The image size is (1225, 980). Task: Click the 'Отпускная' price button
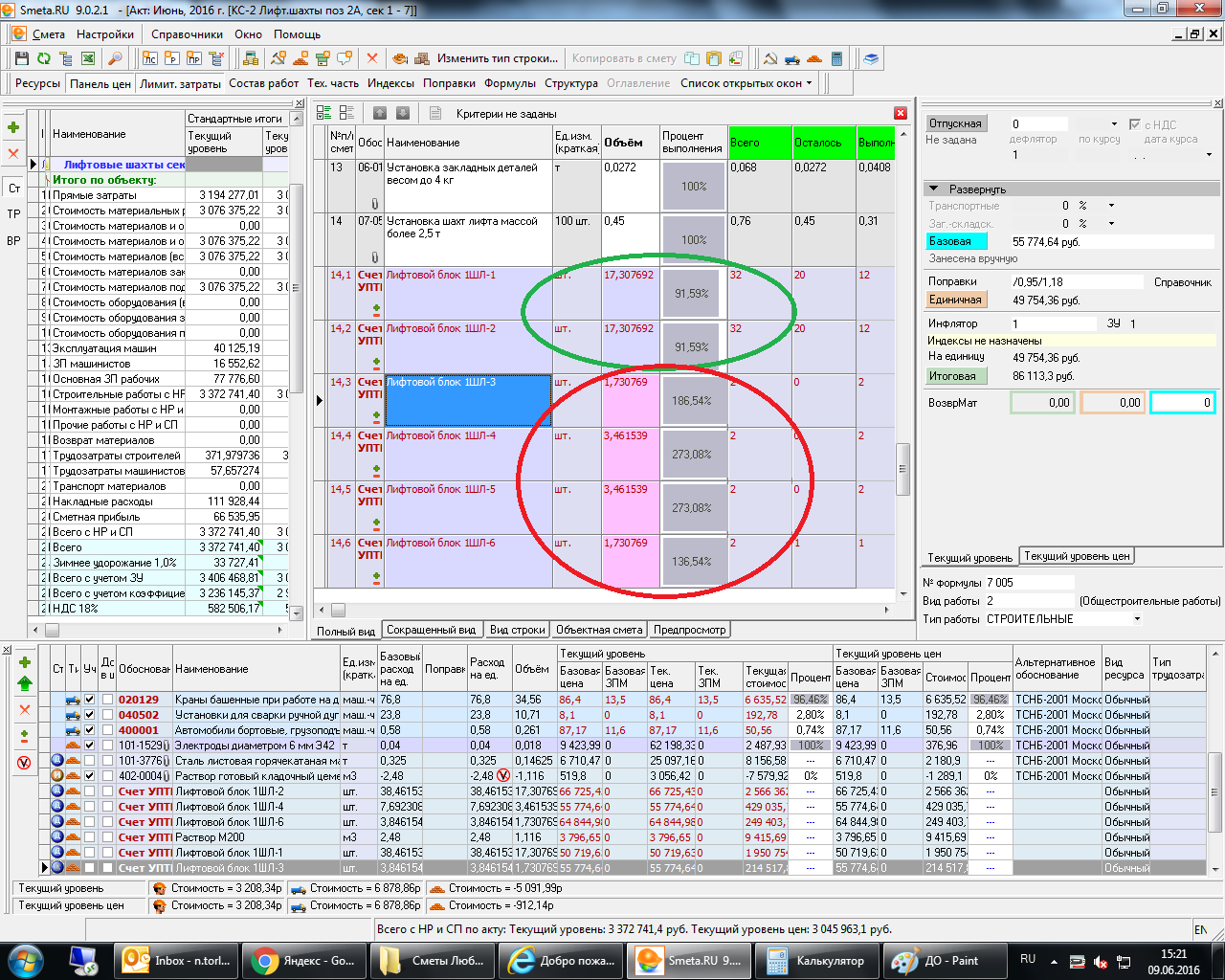[955, 123]
